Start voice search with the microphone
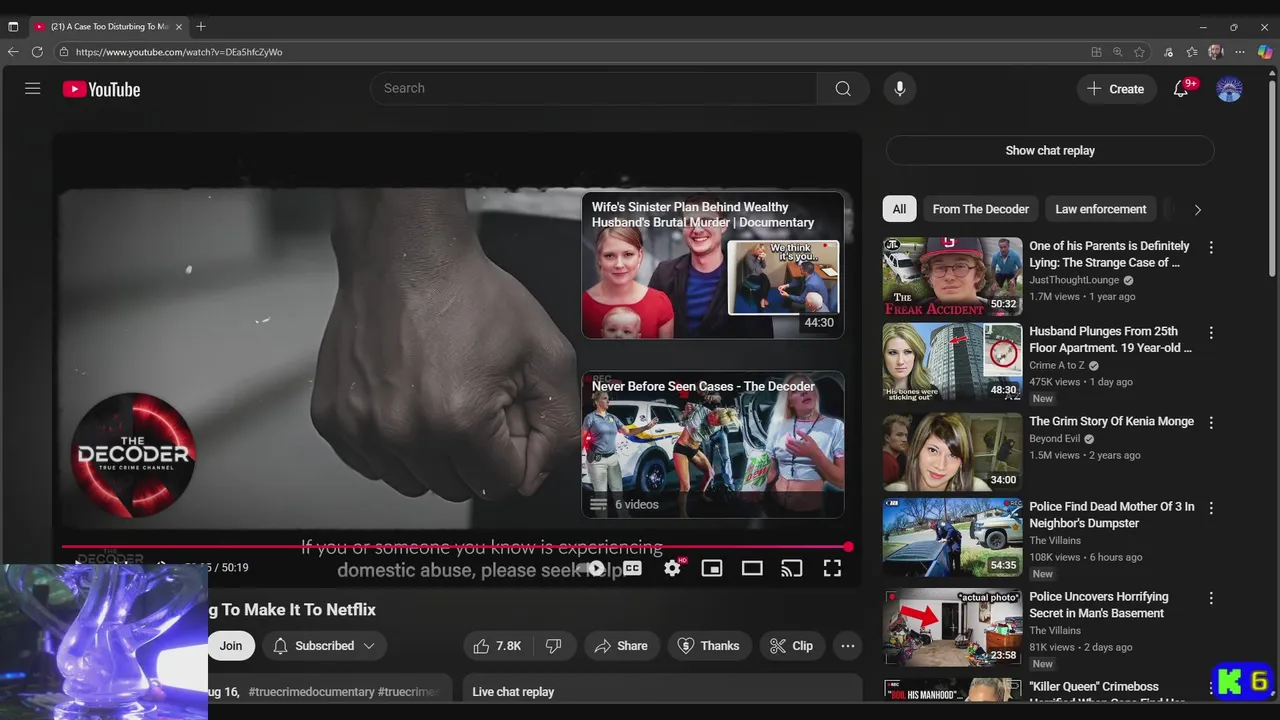 click(899, 88)
